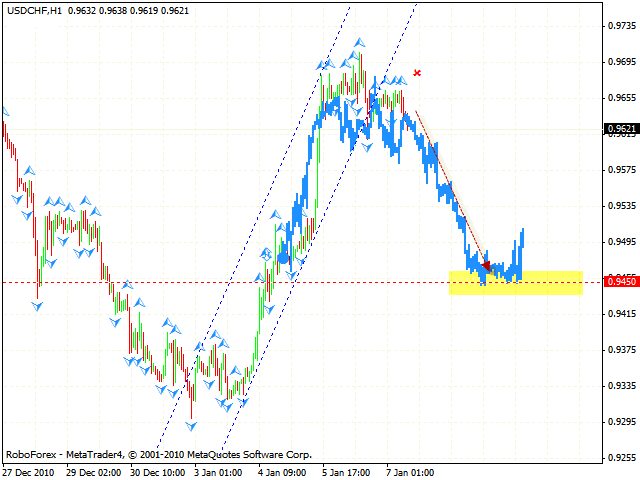Click the 3 Jan 01:00 time label

tap(218, 473)
